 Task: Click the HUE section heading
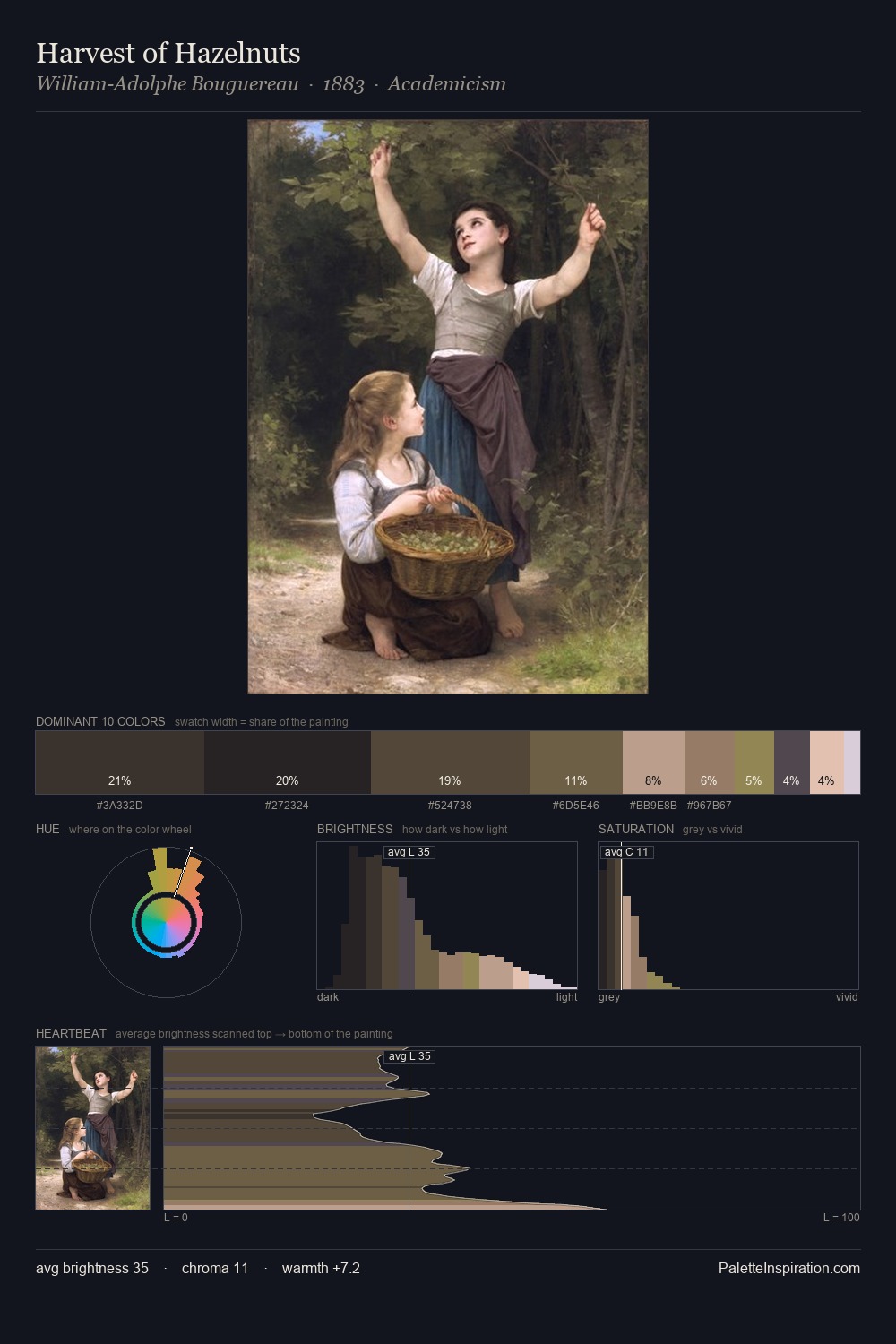47,829
